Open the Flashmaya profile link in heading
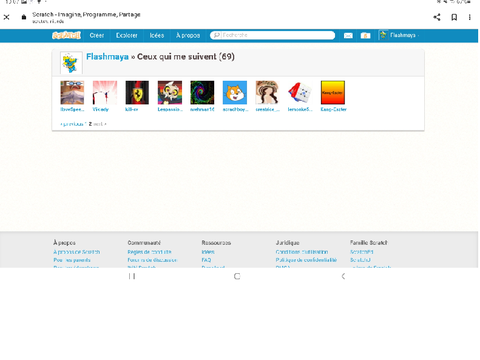The width and height of the screenshot is (480, 360). click(107, 57)
